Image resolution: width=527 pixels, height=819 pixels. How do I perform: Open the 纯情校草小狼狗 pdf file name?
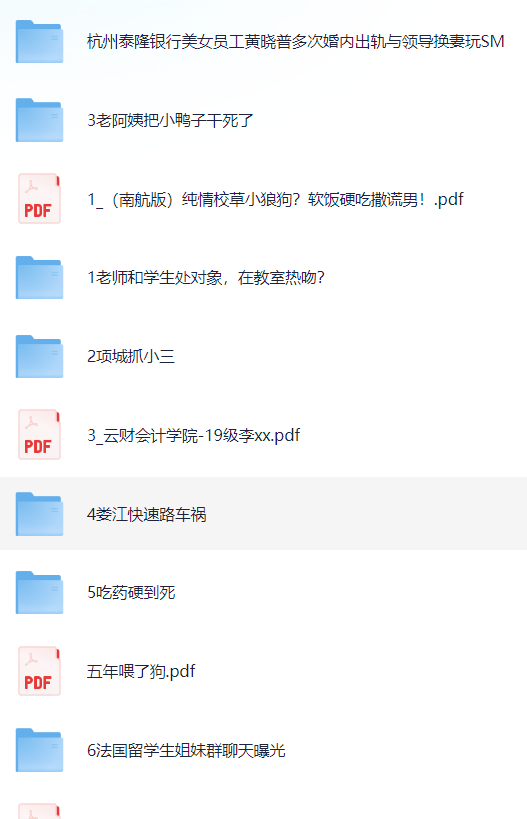pos(275,199)
